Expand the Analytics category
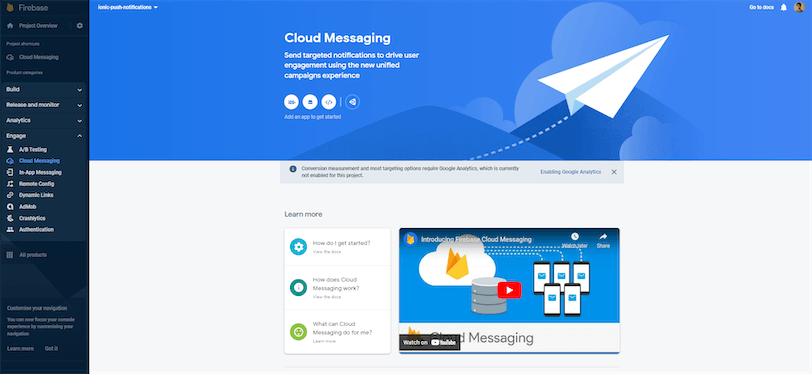Screen dimensions: 812x374 (44, 120)
